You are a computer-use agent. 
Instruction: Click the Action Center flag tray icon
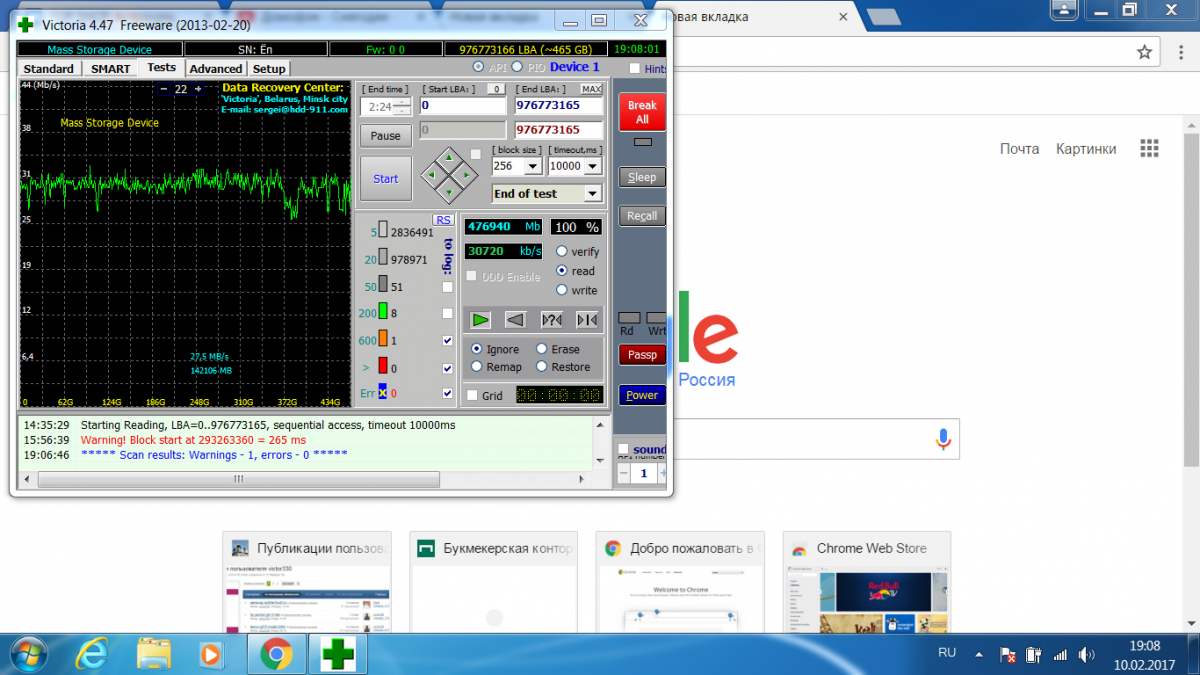pyautogui.click(x=1008, y=656)
